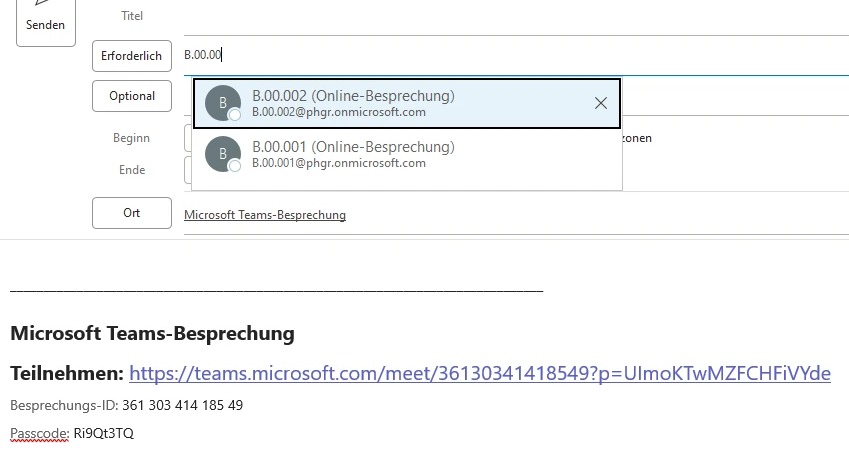The width and height of the screenshot is (849, 469).
Task: Click the bold Microsoft Teams-Besprechung heading
Action: click(152, 333)
